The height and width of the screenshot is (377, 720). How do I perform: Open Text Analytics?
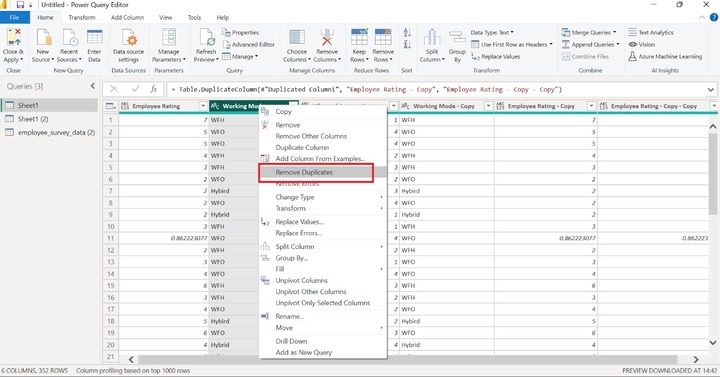click(x=651, y=33)
